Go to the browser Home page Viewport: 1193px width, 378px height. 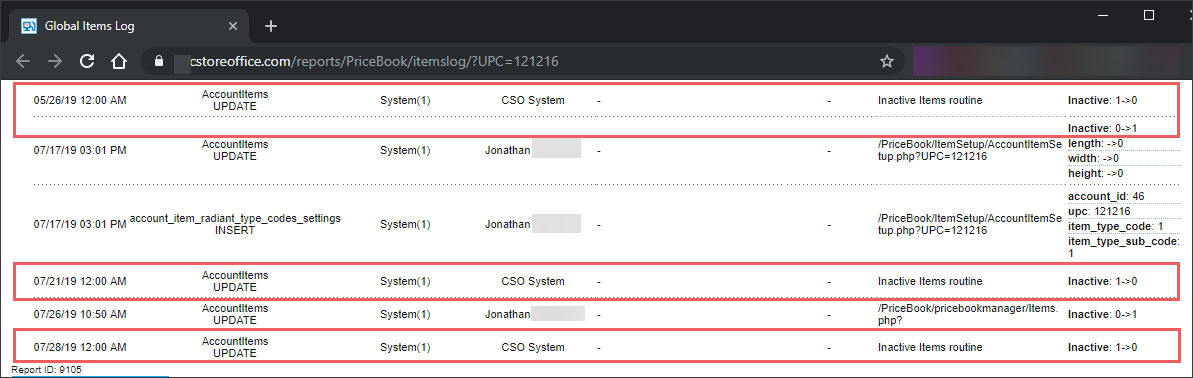118,62
